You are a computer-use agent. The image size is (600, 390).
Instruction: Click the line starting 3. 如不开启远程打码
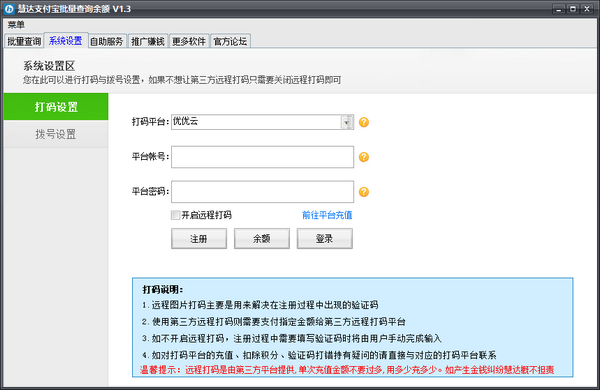point(291,338)
